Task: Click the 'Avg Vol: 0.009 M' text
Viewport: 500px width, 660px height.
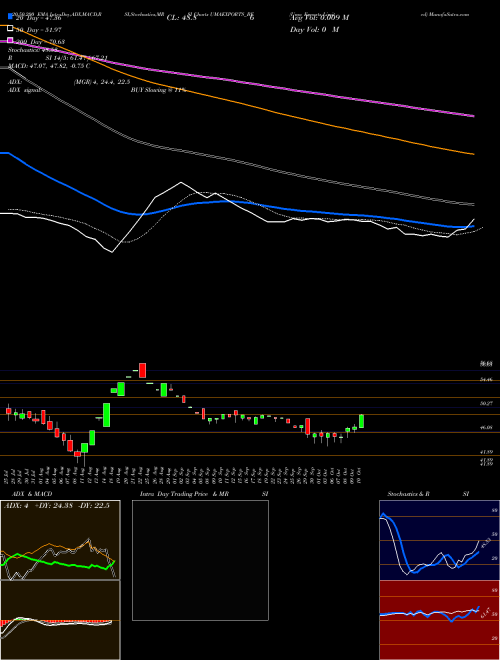Action: point(319,18)
